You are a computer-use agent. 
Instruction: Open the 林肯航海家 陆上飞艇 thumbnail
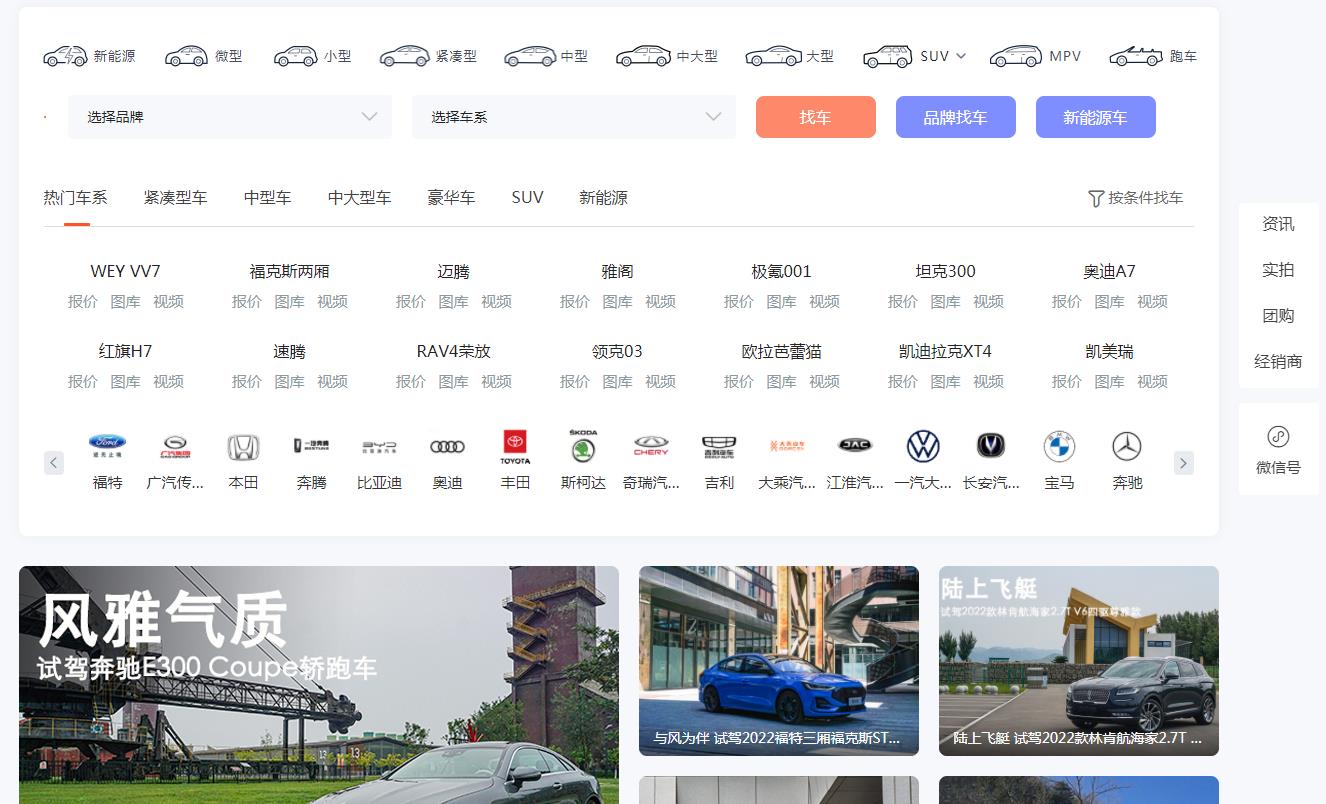pos(1079,661)
